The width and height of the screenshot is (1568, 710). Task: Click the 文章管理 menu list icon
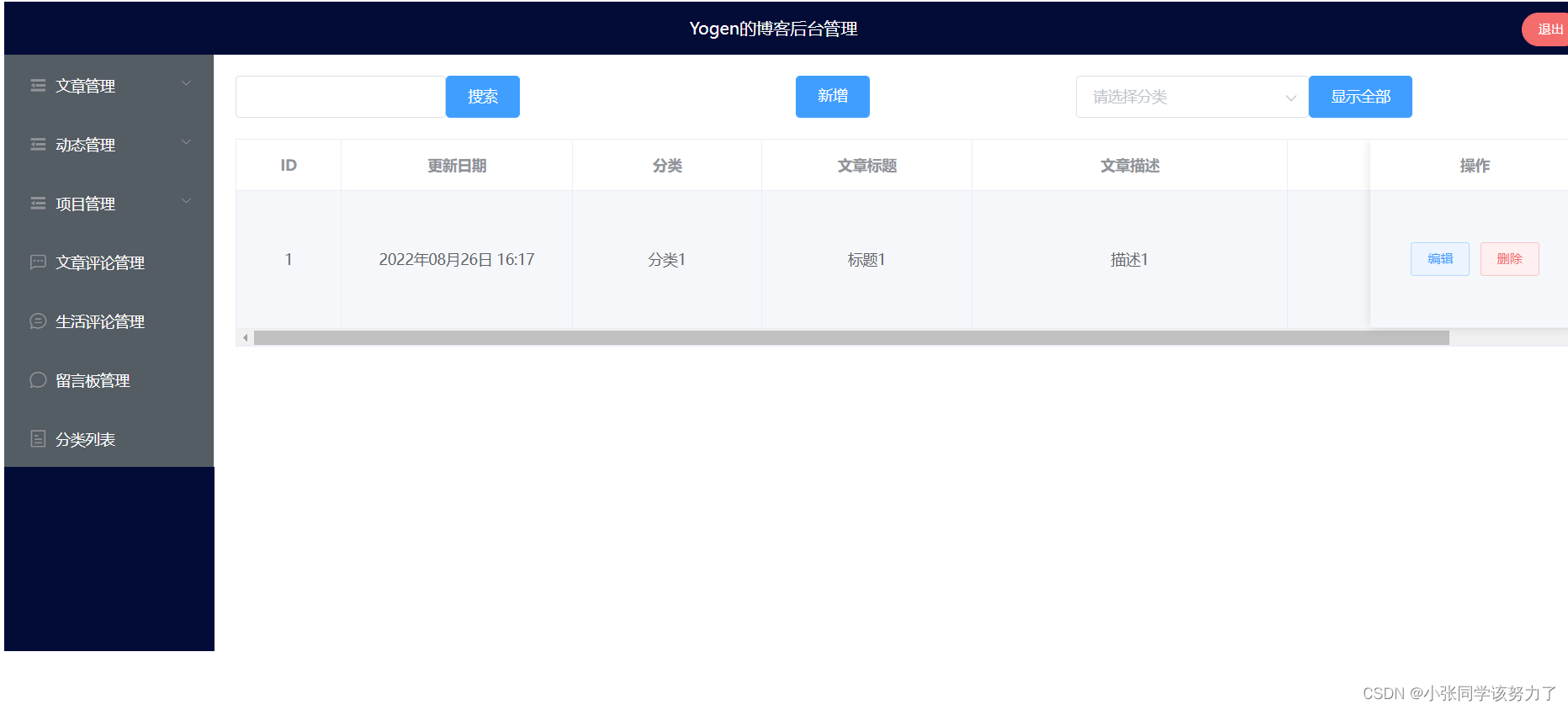coord(38,85)
